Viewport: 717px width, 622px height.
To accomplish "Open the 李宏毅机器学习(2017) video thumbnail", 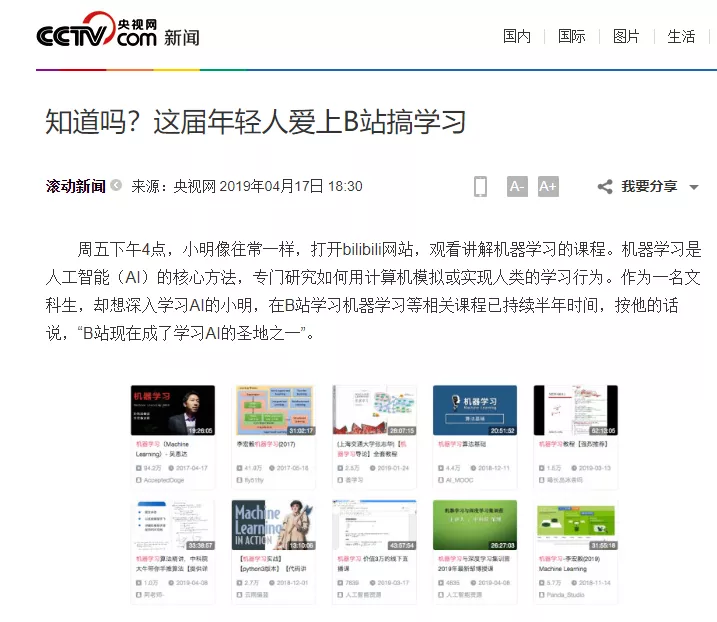I will (x=275, y=410).
